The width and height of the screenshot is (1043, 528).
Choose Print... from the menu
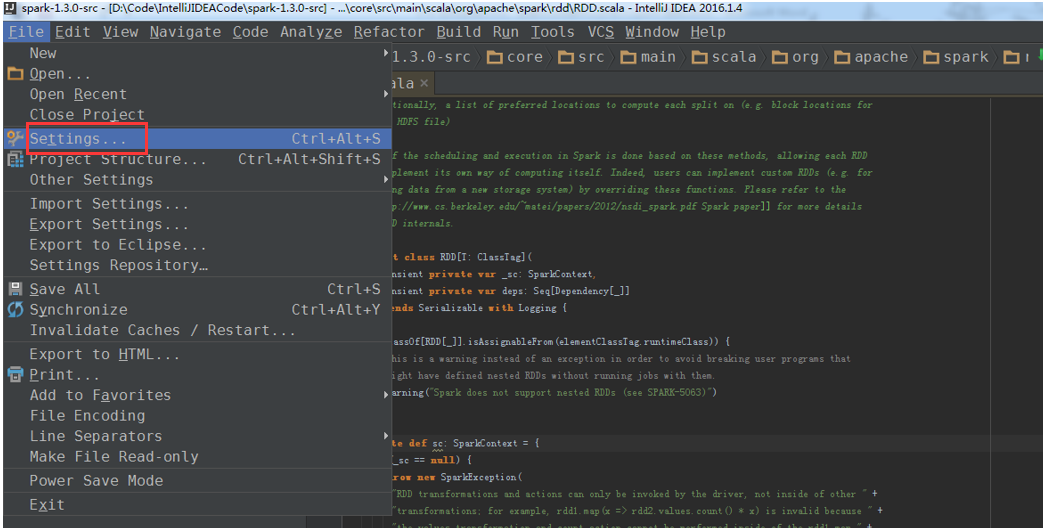click(198, 374)
